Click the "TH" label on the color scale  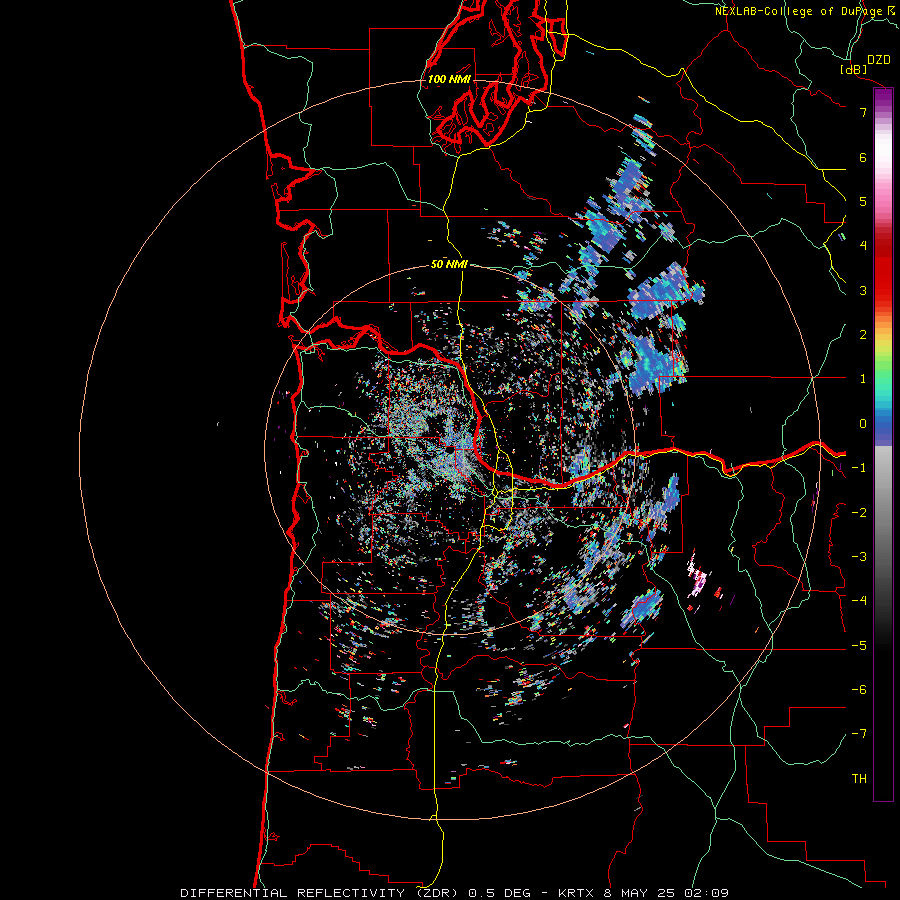859,779
